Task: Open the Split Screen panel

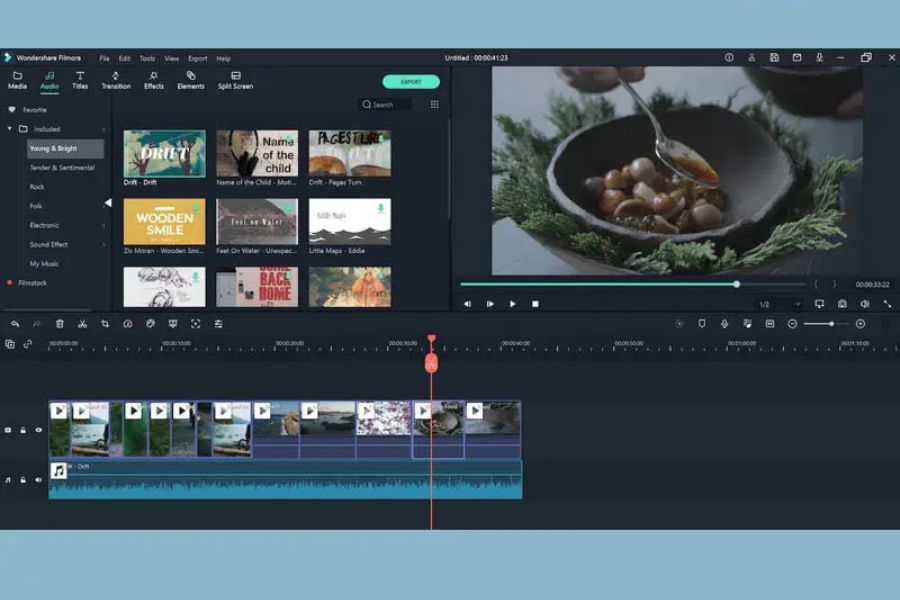Action: coord(235,80)
